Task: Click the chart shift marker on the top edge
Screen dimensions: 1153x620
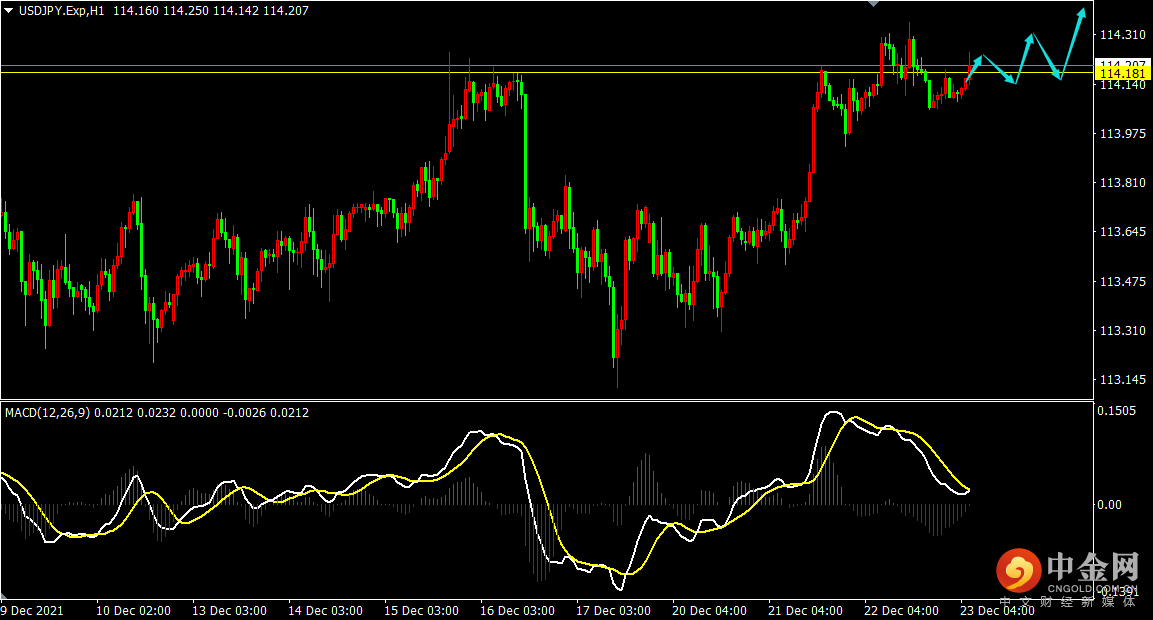Action: pyautogui.click(x=874, y=4)
